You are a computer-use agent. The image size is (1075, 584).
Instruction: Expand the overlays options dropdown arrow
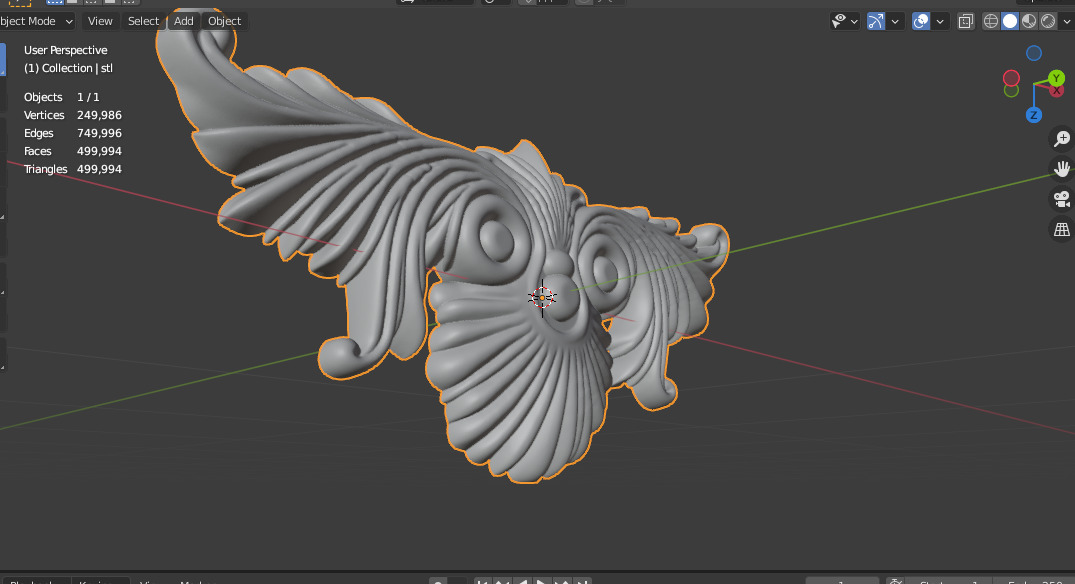click(x=940, y=22)
